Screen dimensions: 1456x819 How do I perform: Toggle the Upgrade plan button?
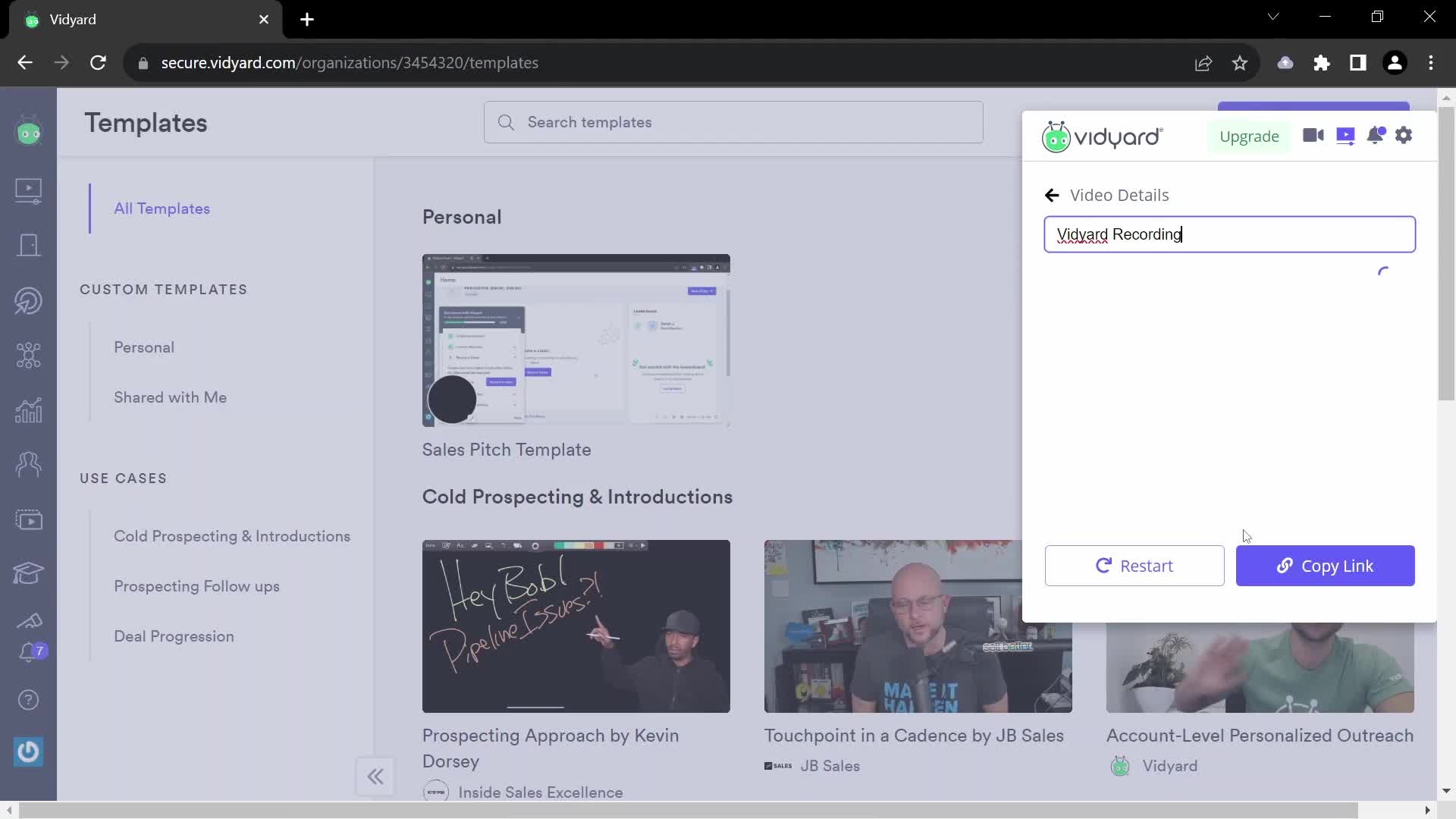click(1249, 135)
